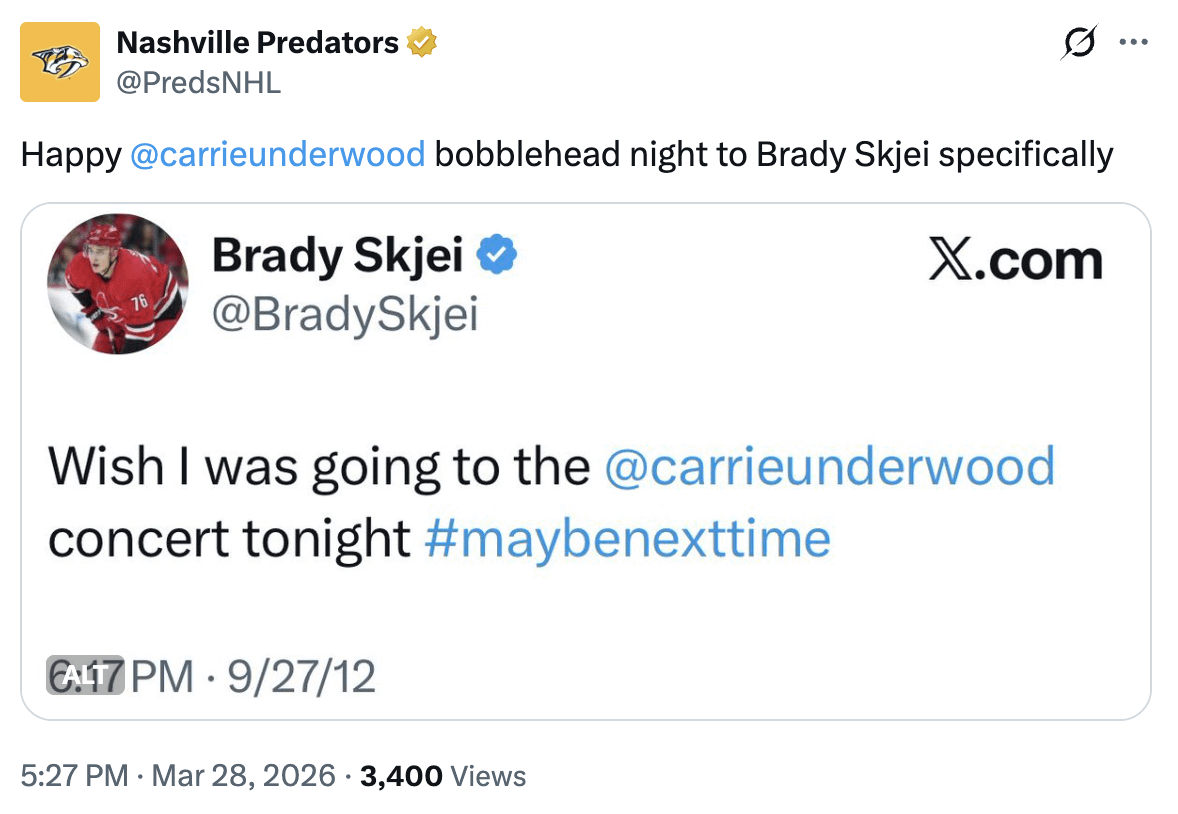Click the @PredsNHL handle
Viewport: 1178px width, 814px height.
(198, 84)
